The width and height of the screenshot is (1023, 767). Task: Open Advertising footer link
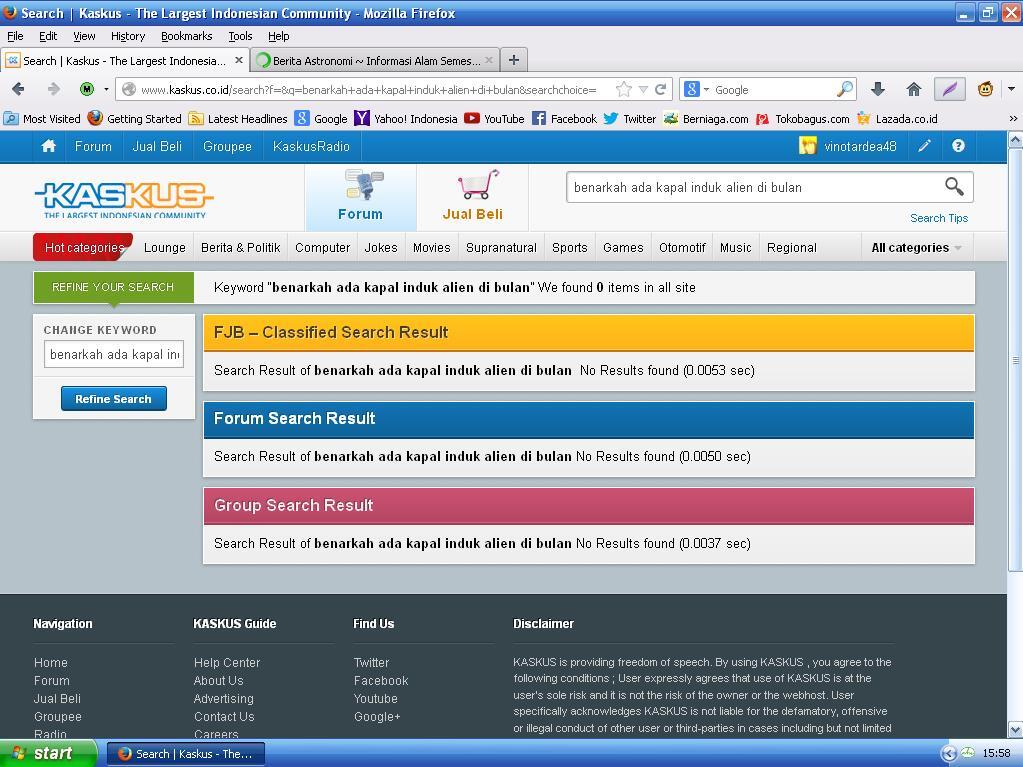(x=223, y=699)
